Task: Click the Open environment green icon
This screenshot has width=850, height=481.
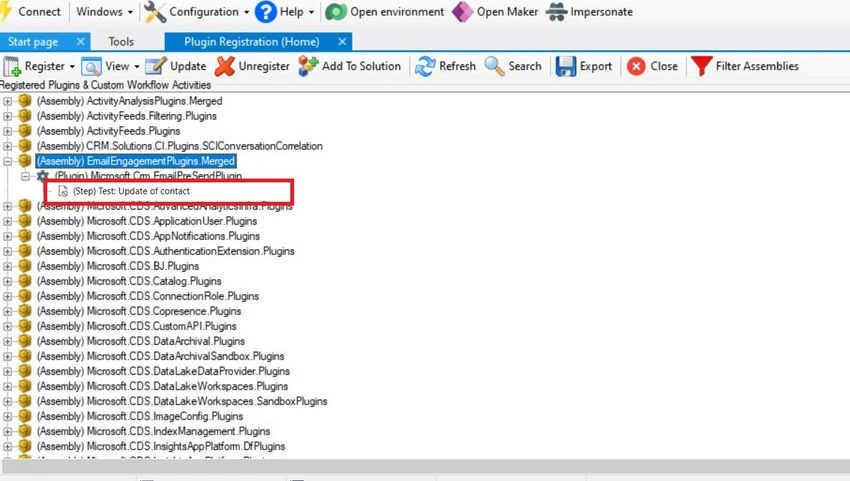Action: [336, 12]
